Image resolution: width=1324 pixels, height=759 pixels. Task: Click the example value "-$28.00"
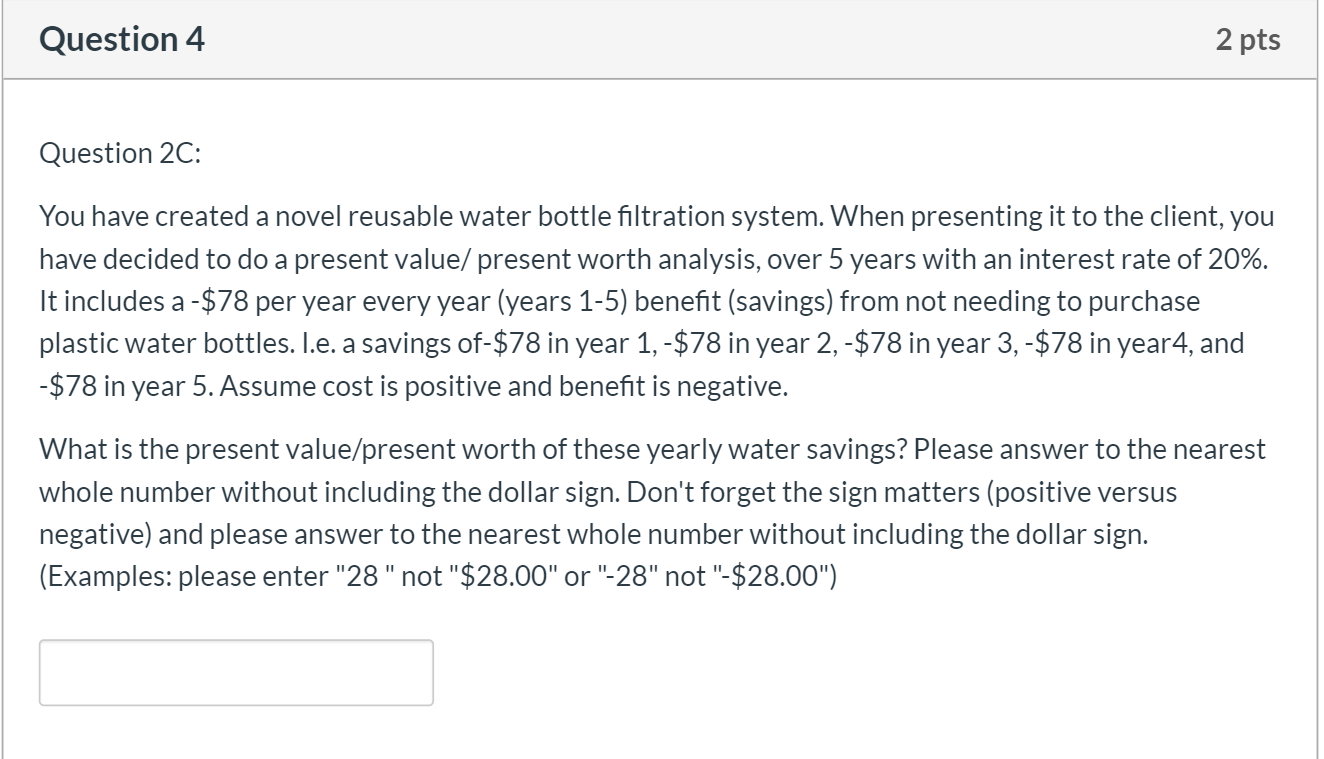tap(781, 578)
